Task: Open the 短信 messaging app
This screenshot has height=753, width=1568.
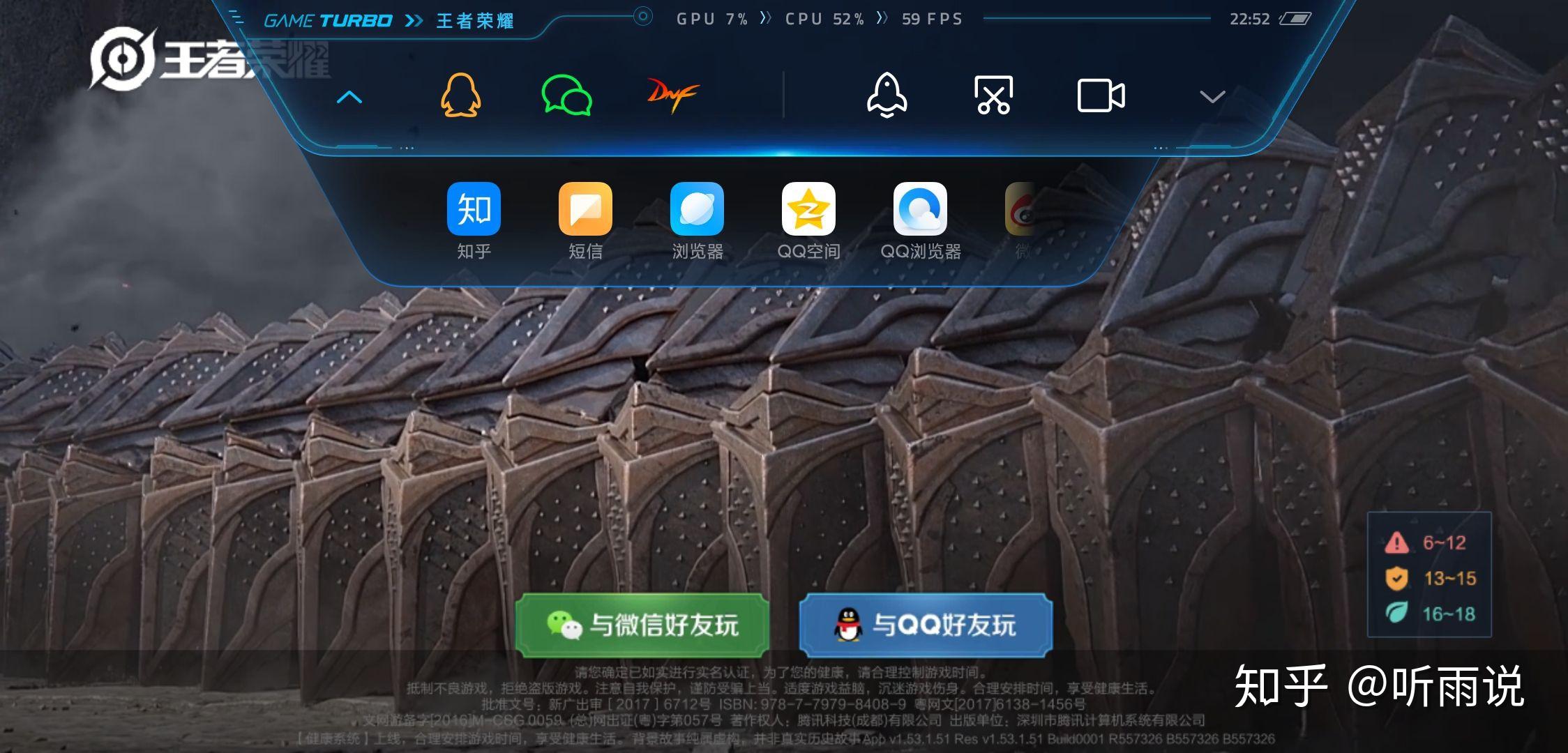Action: pos(587,209)
